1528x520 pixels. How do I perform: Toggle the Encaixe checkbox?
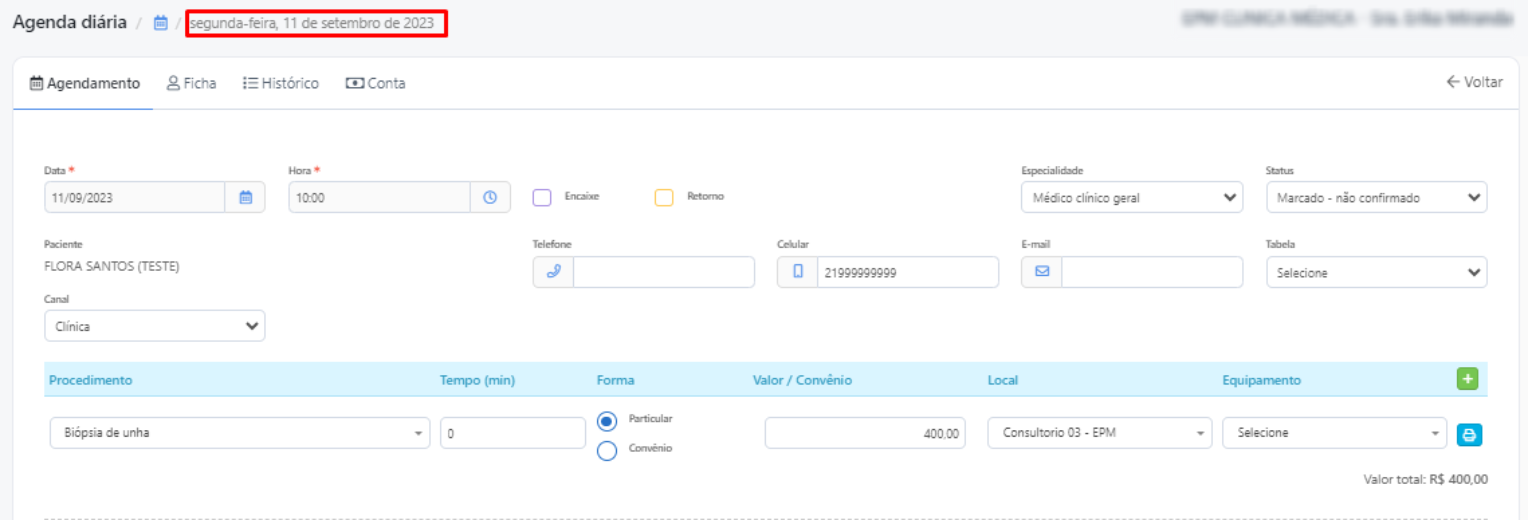(542, 197)
